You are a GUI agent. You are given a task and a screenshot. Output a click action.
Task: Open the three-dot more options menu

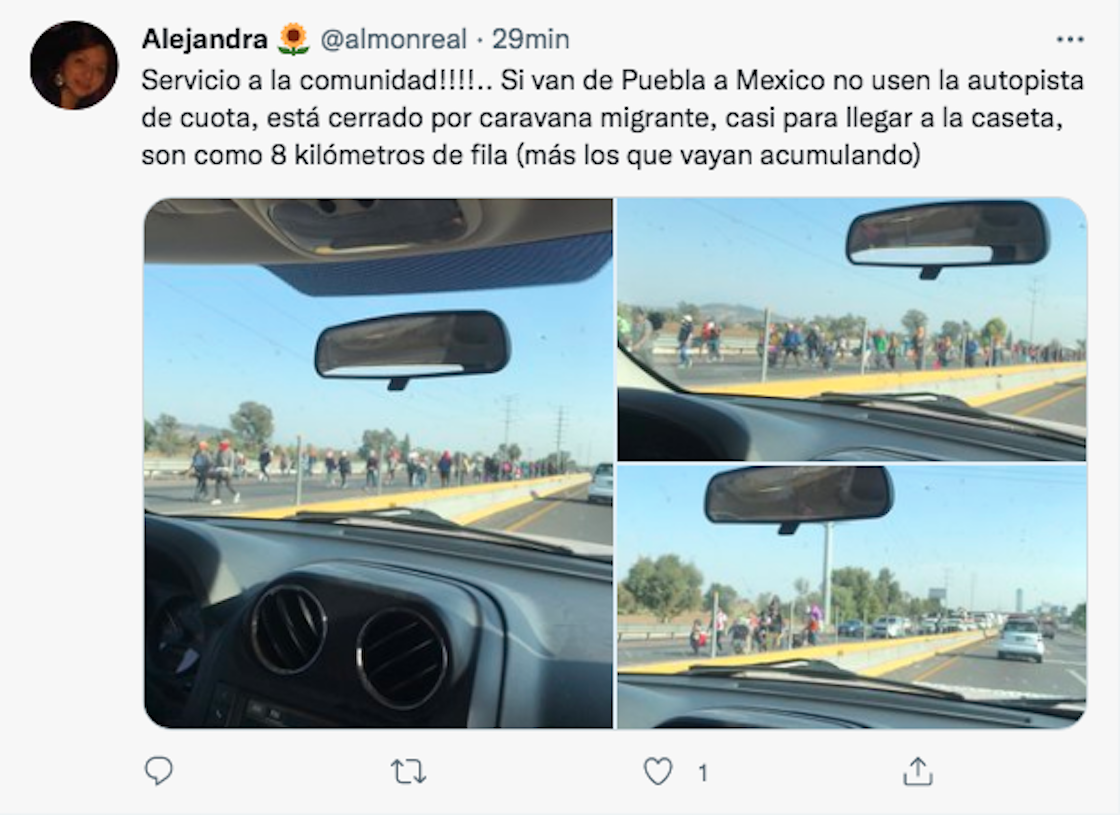coord(1069,39)
